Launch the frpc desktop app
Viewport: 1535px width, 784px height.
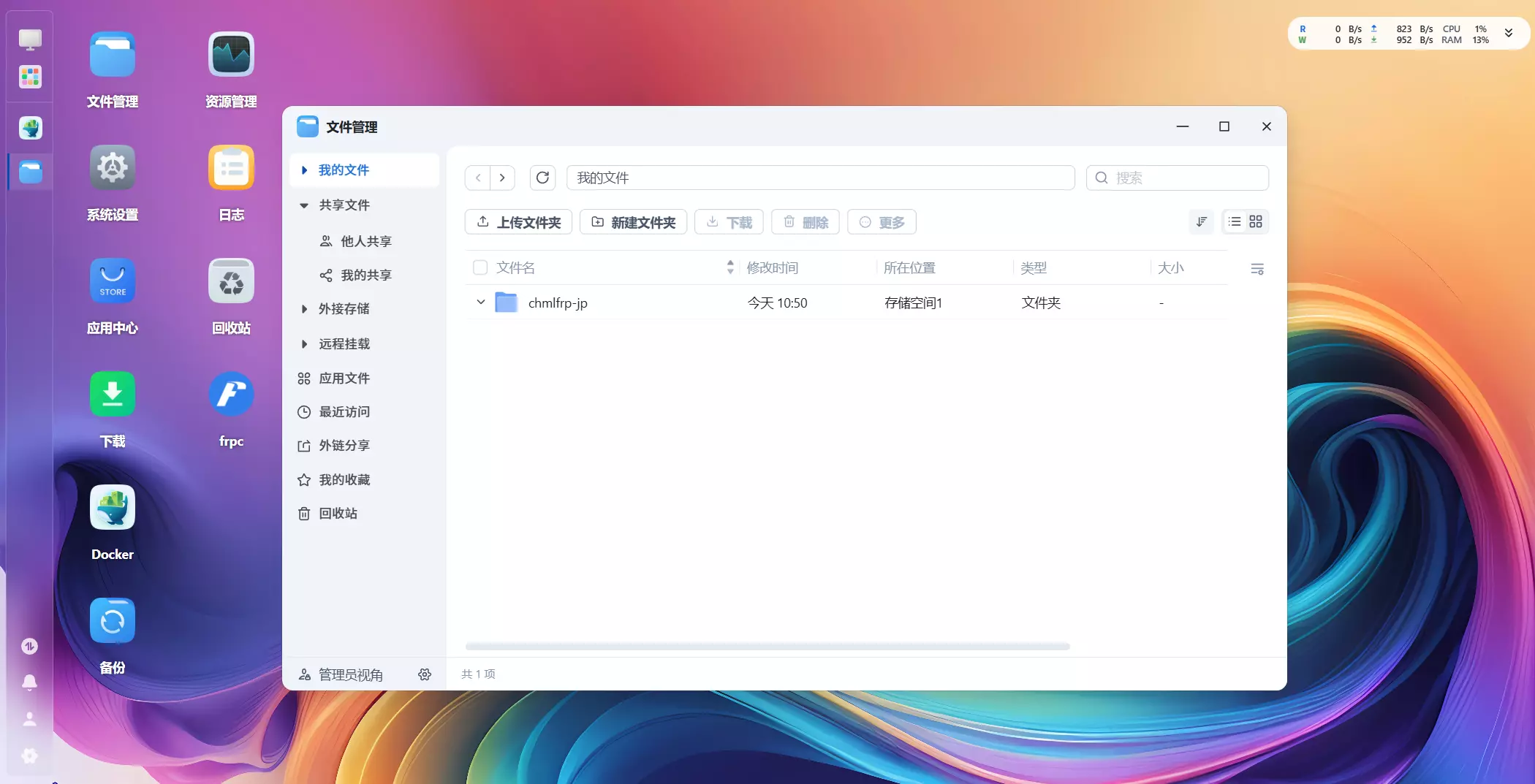231,395
